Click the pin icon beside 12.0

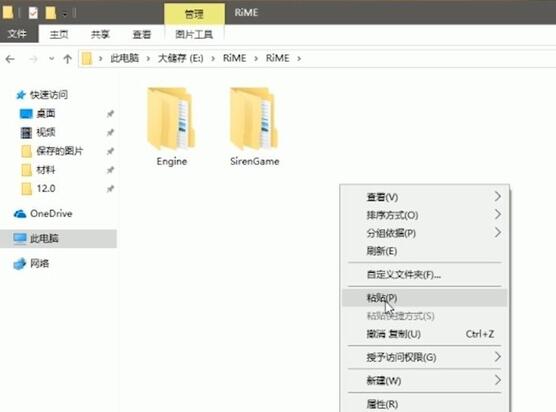(110, 189)
